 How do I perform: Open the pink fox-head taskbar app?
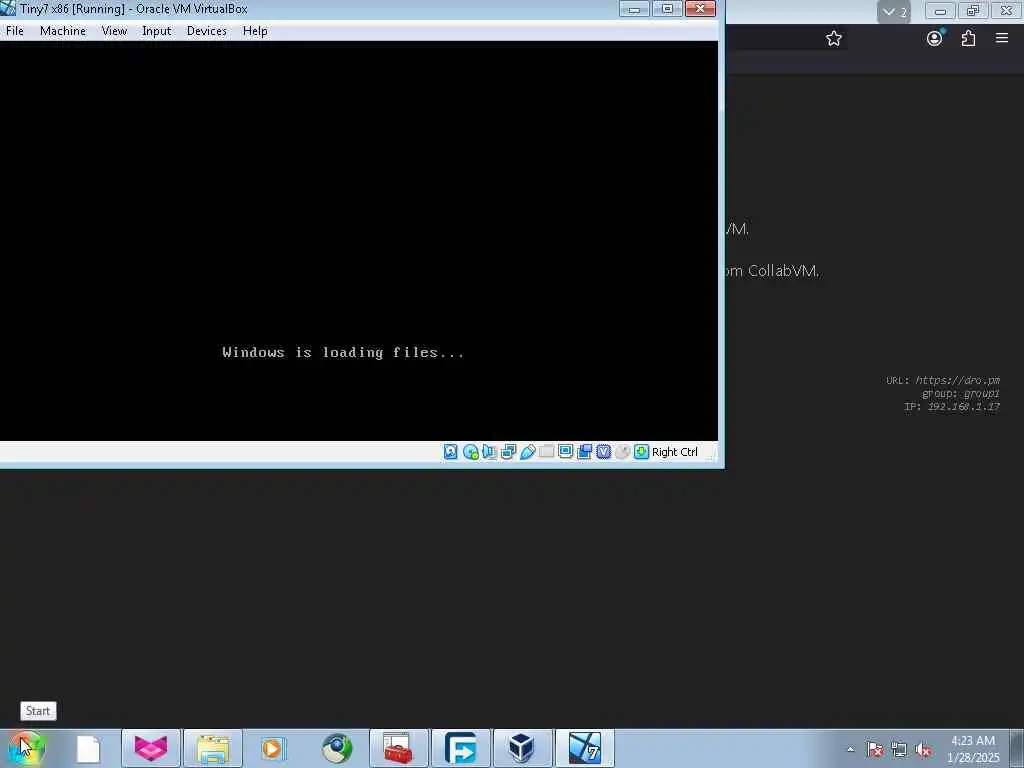151,748
